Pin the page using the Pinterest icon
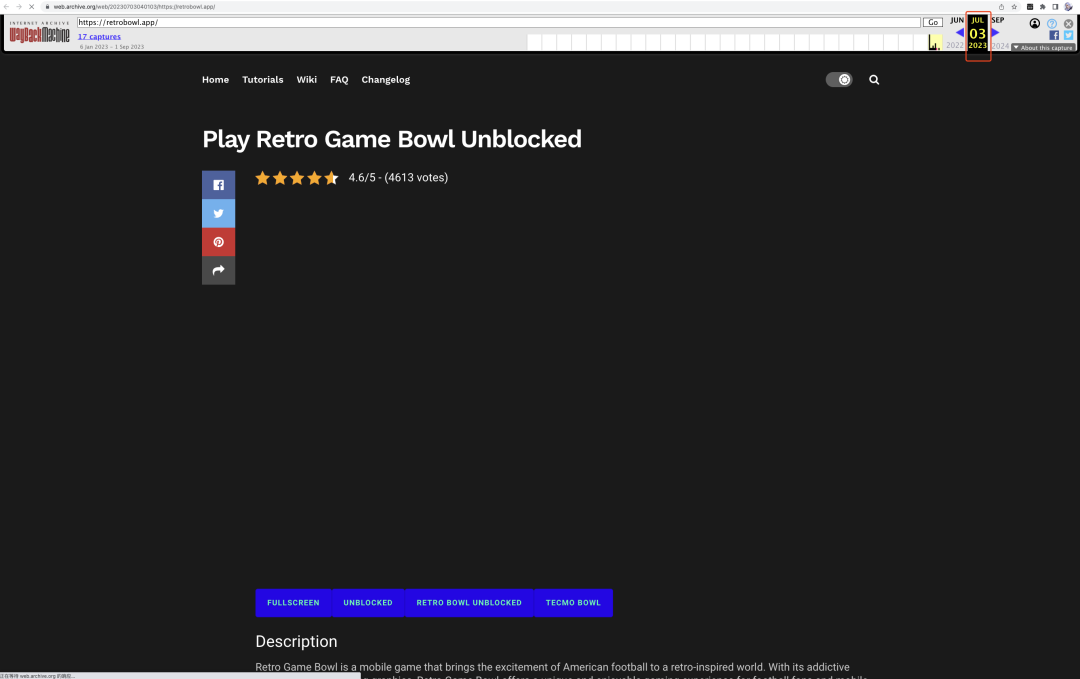This screenshot has width=1080, height=679. coord(218,242)
